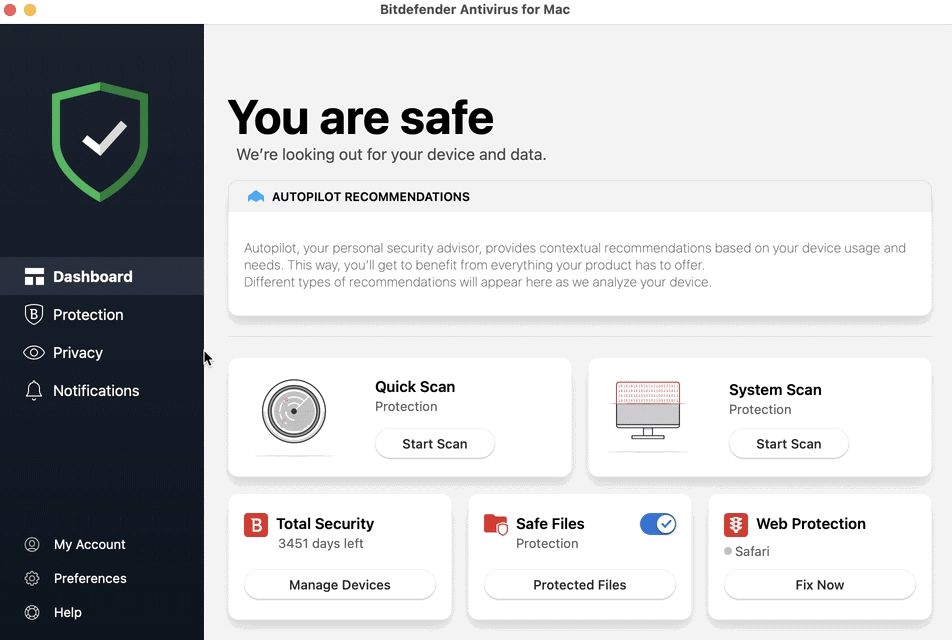Click the Web Protection traffic light icon

click(x=736, y=525)
